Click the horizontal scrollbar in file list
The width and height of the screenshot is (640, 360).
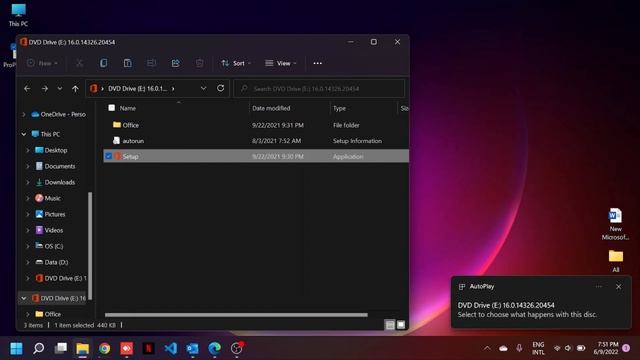(236, 315)
